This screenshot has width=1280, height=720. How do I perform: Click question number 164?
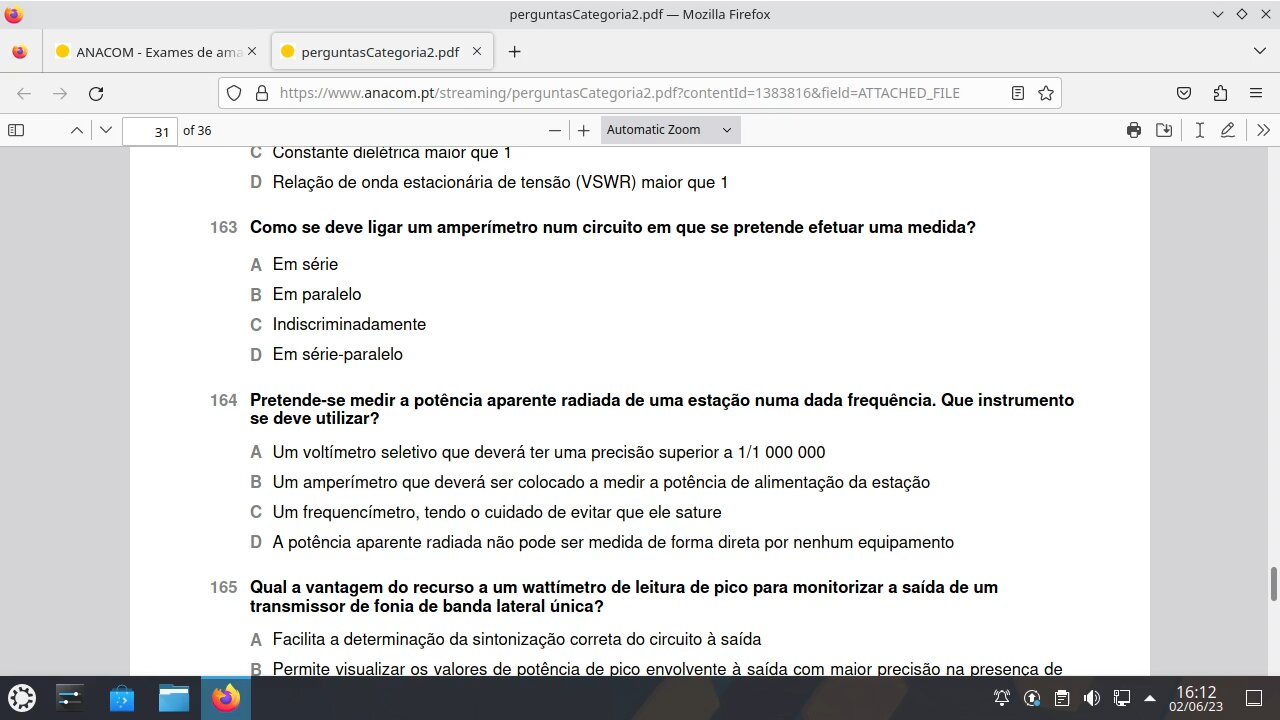click(x=223, y=400)
